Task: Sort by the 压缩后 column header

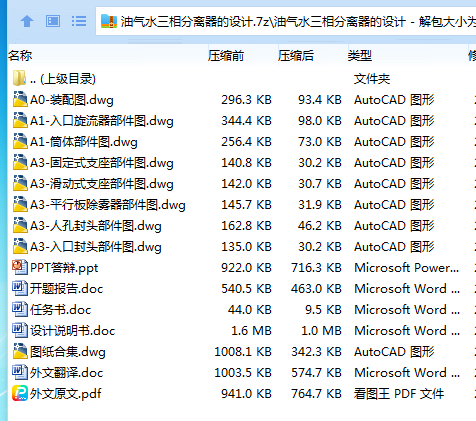Action: tap(296, 55)
